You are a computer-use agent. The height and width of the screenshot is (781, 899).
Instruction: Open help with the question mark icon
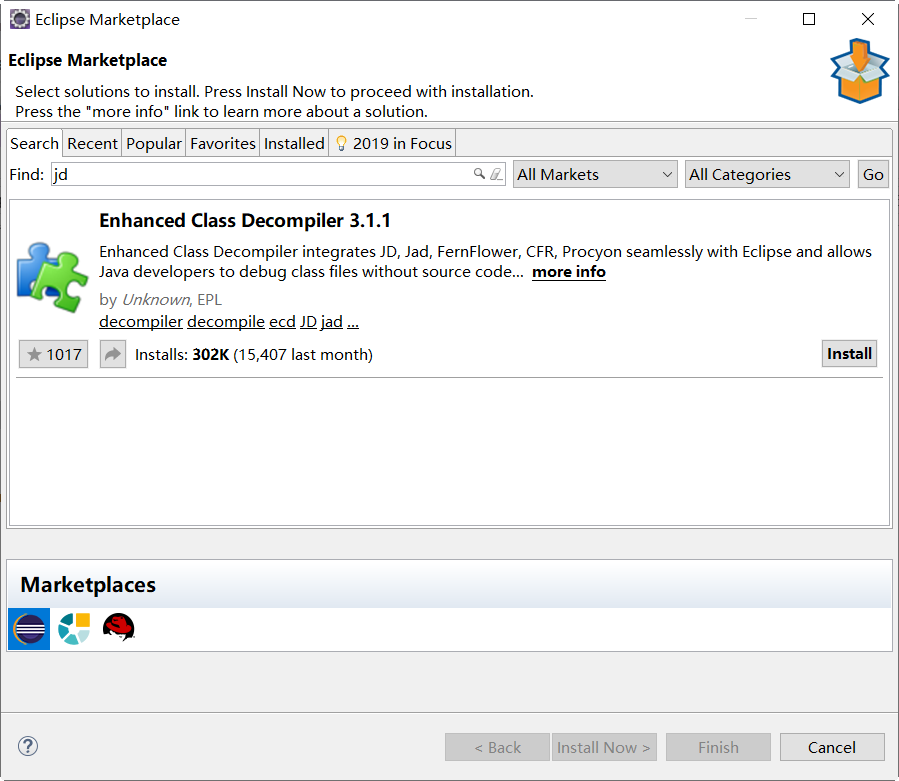[x=28, y=746]
